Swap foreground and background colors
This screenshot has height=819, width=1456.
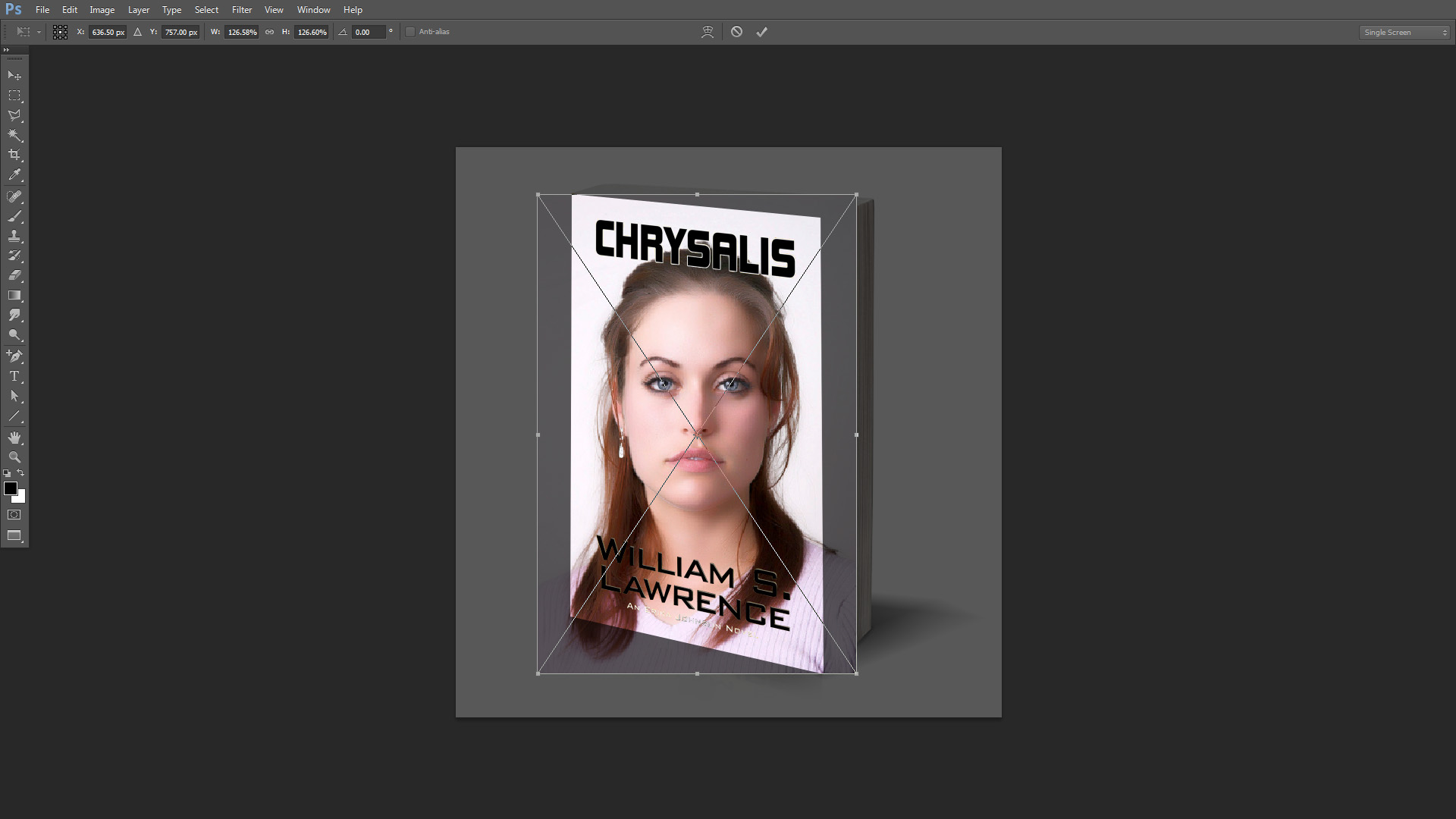click(x=20, y=473)
